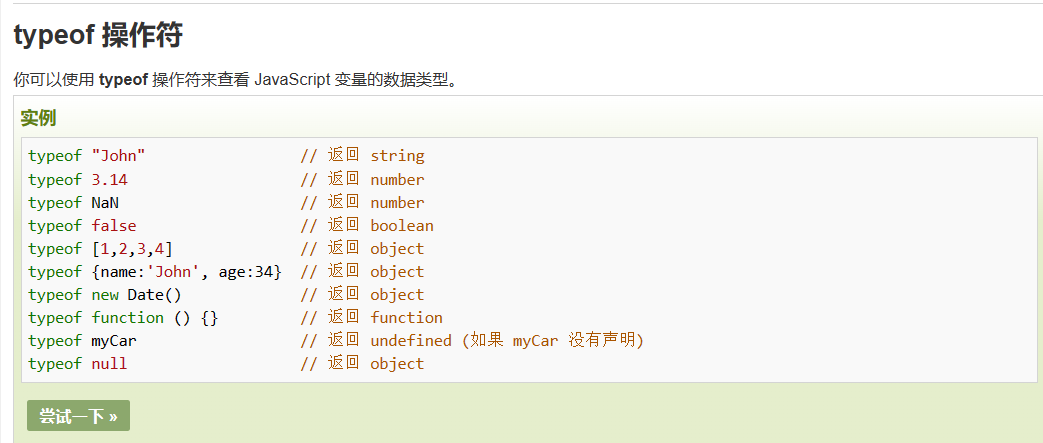
Task: Click new Date() in the code
Action: pos(136,295)
